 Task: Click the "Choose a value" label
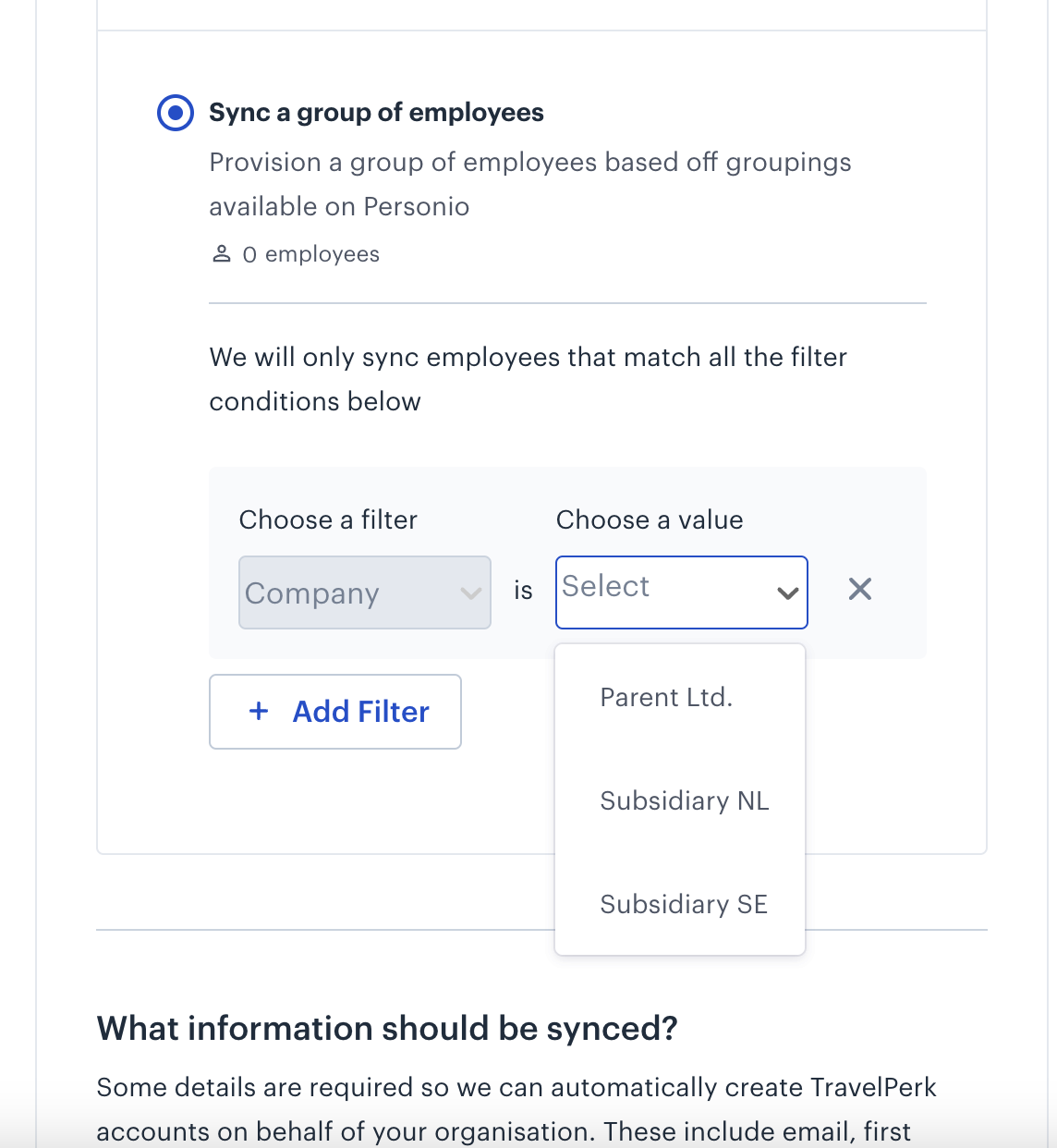(650, 519)
